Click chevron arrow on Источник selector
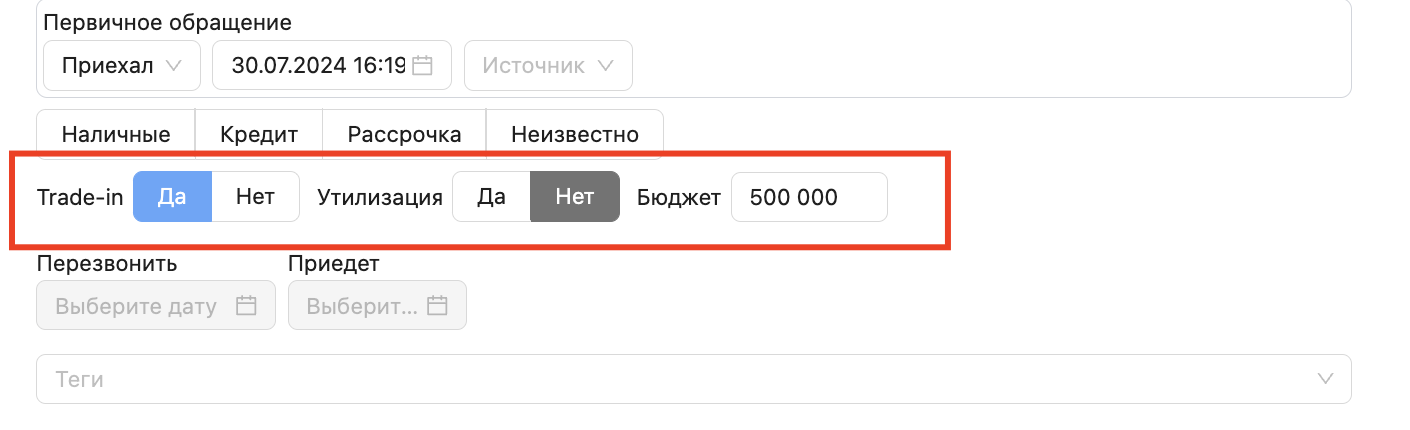Image resolution: width=1410 pixels, height=430 pixels. coord(605,66)
